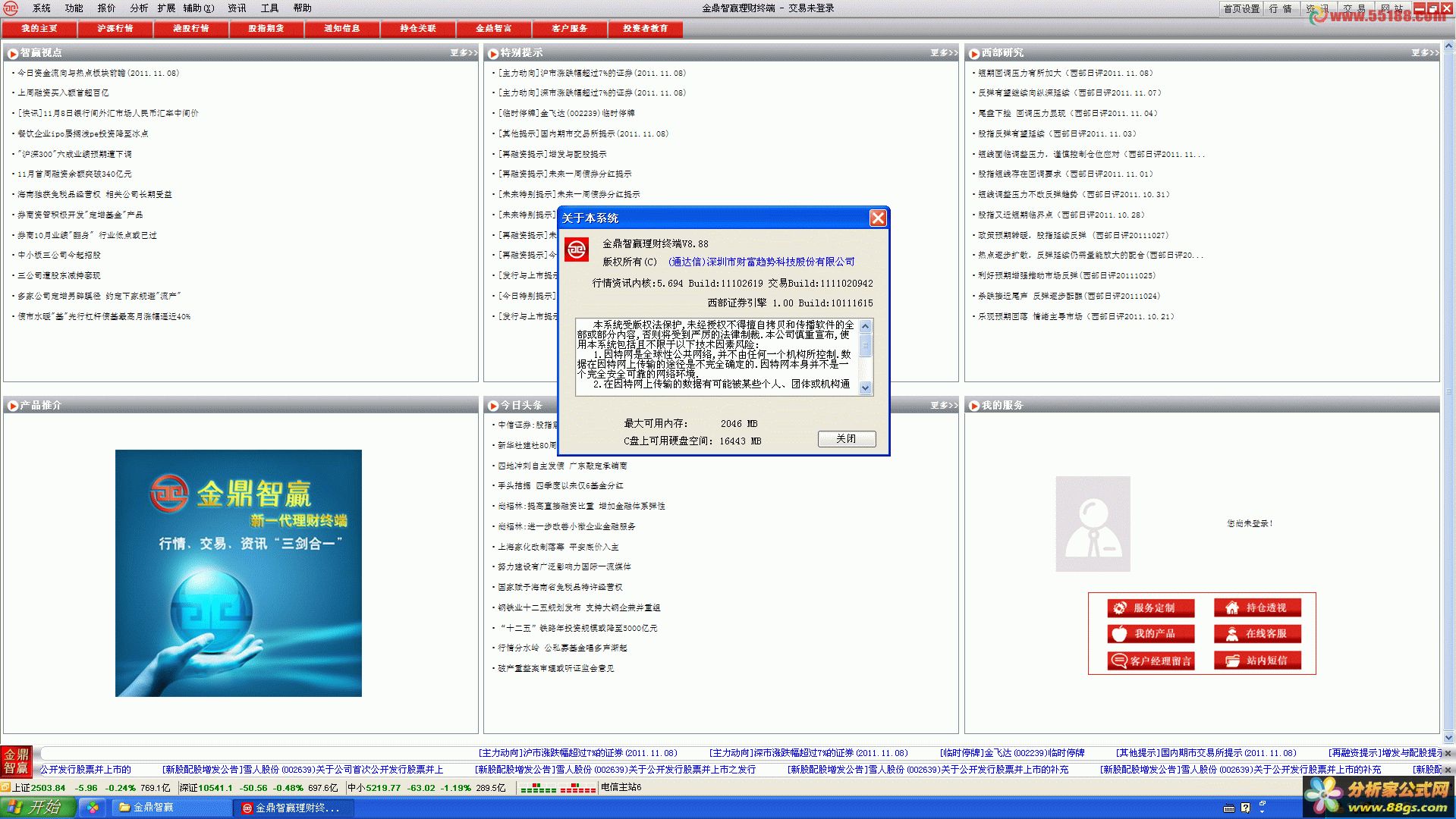
Task: Click the red-green signal bars in status bar
Action: pos(558,789)
